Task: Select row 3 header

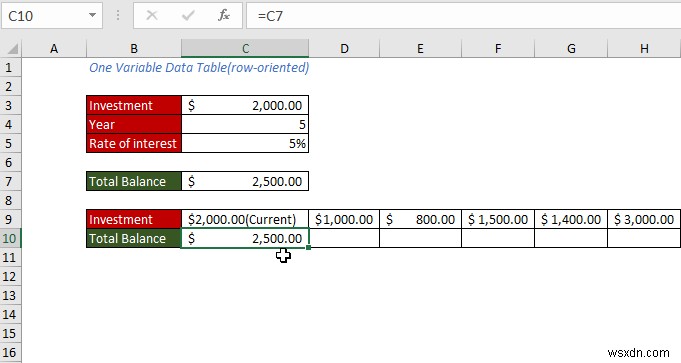Action: coord(10,106)
